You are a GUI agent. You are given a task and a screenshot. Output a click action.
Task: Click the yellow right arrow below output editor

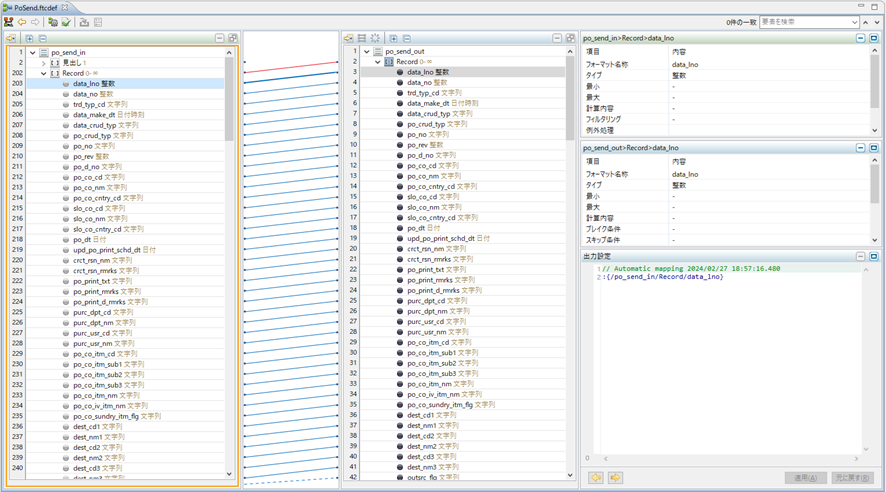[615, 478]
